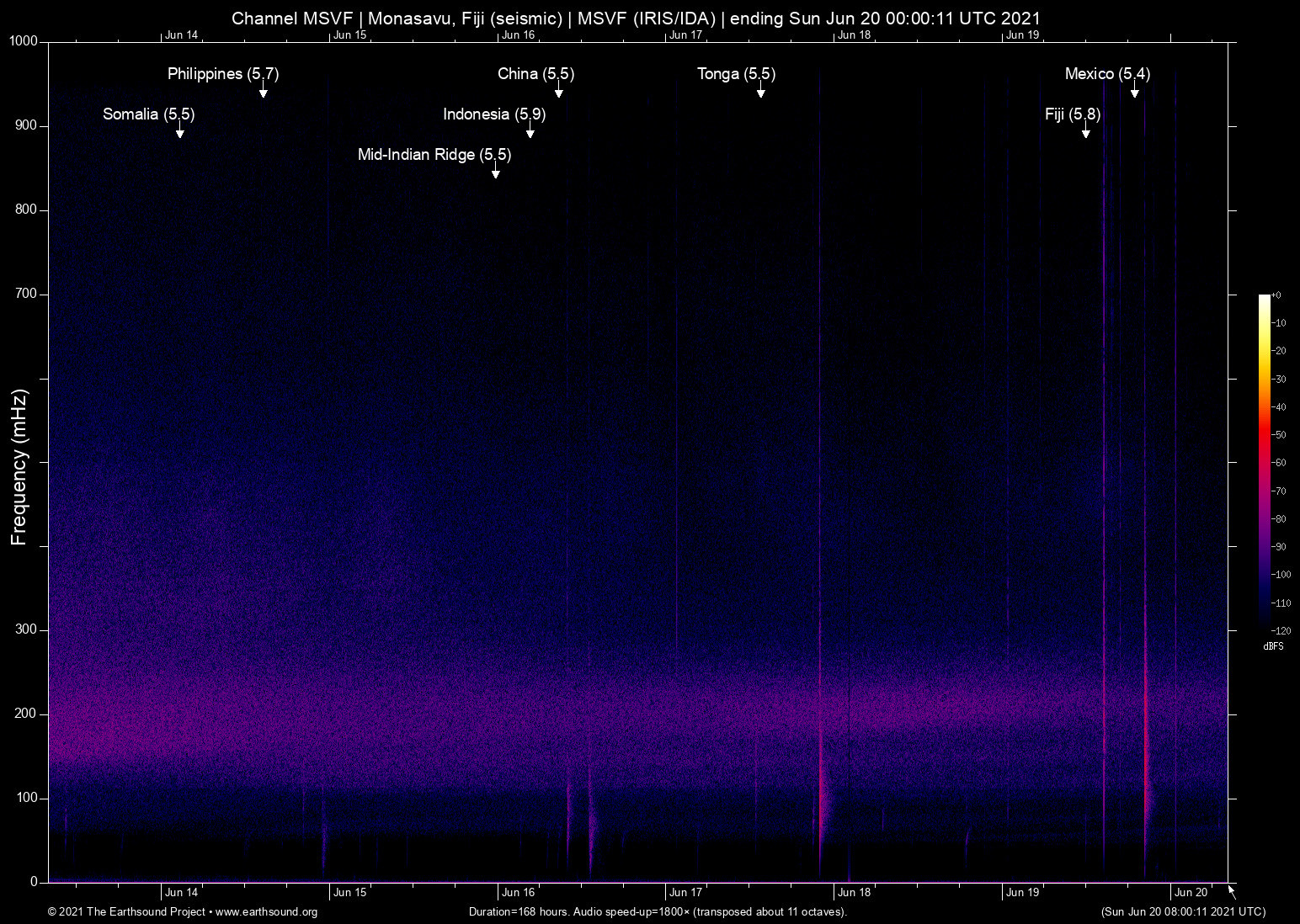Click the Sun Jun 20 08:00:11 timestamp
Screen dimensions: 1300x924
1182,912
